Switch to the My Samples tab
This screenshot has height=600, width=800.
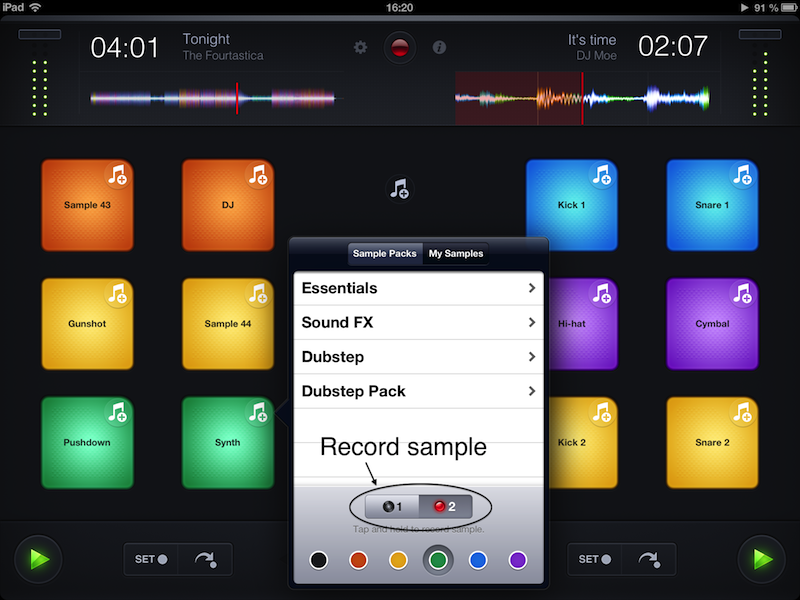pos(456,254)
